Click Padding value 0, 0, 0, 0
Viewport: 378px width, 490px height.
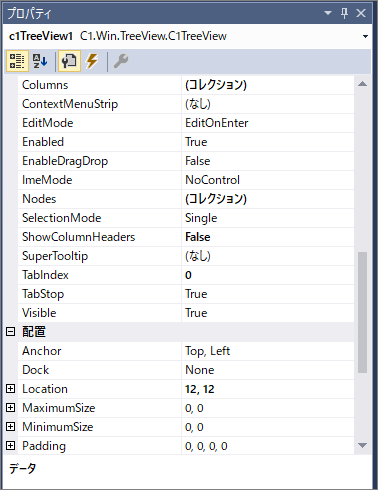click(206, 446)
